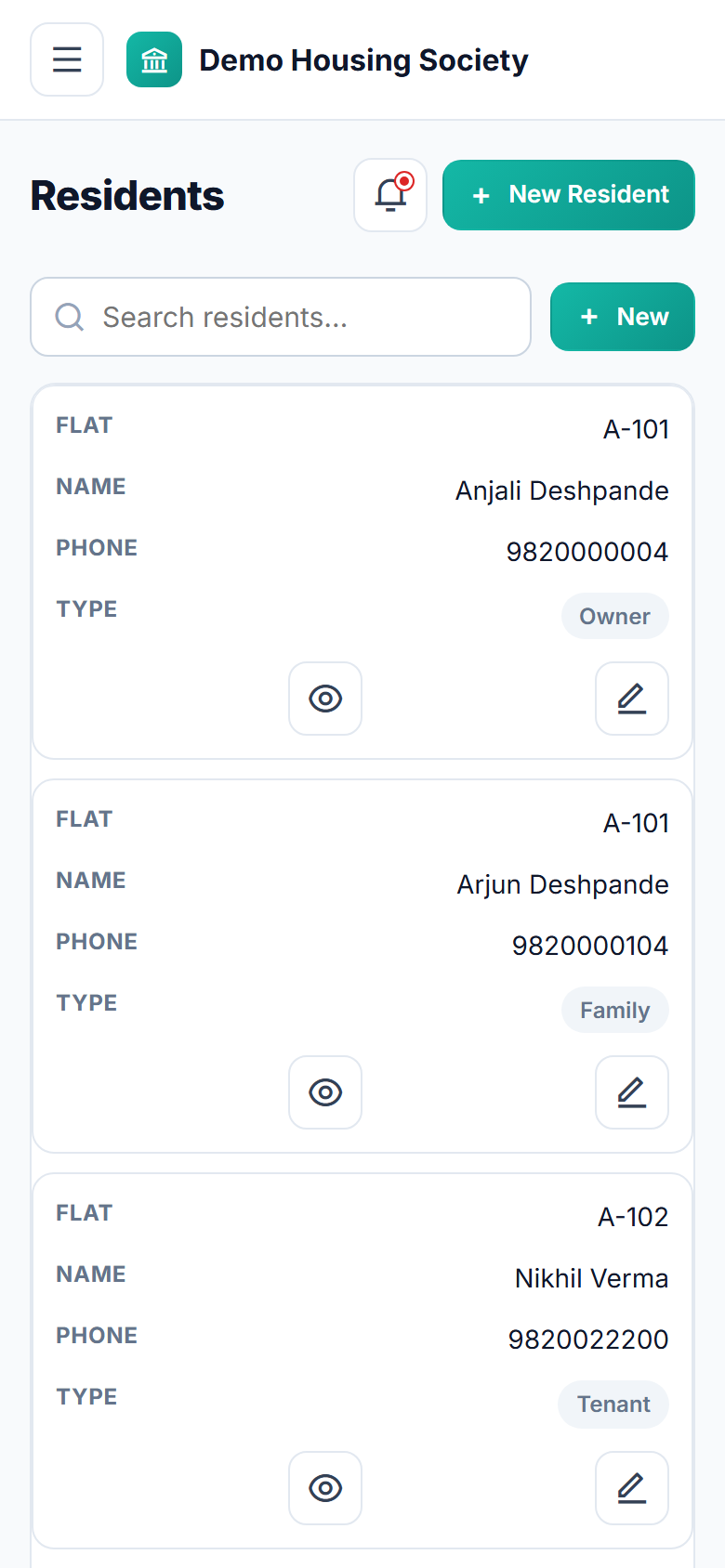Open the hamburger navigation menu

click(x=67, y=59)
